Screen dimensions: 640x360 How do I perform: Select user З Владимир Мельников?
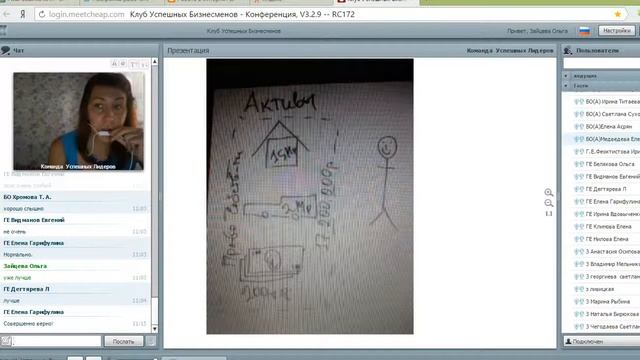point(613,264)
